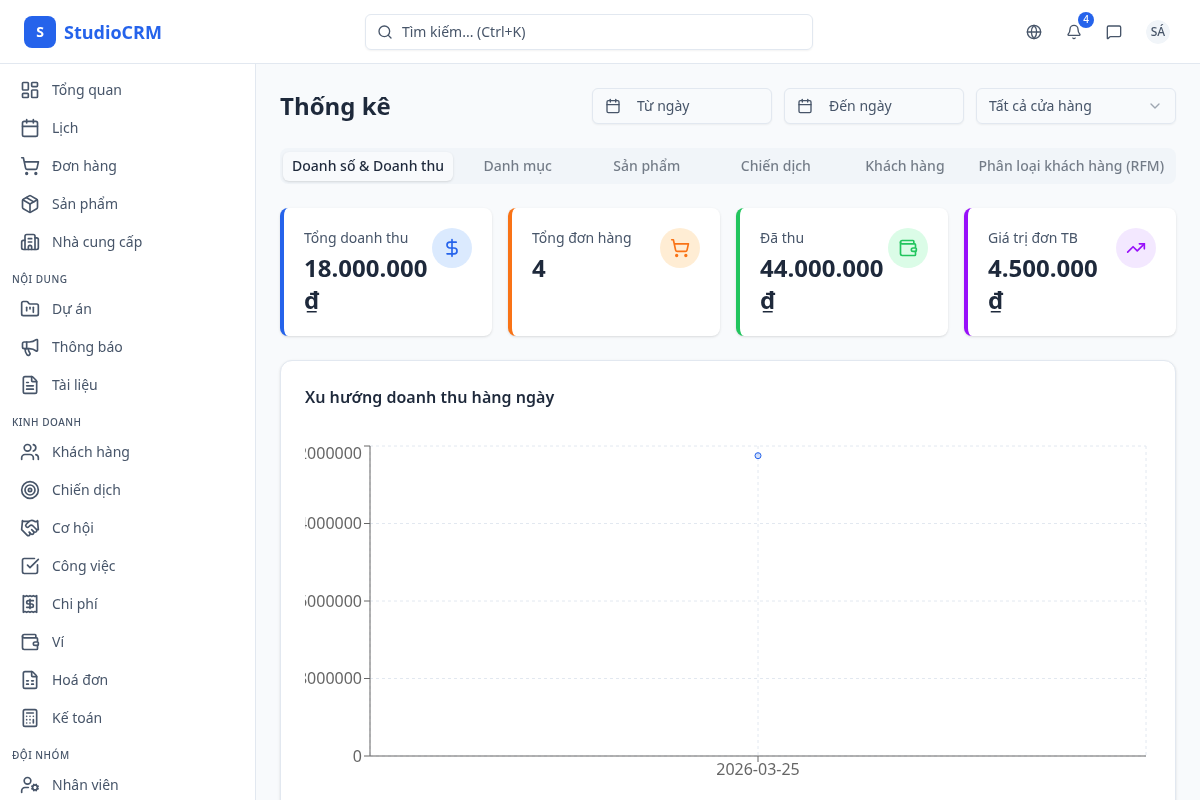The image size is (1200, 800).
Task: Click the revenue data point on chart
Action: click(758, 456)
